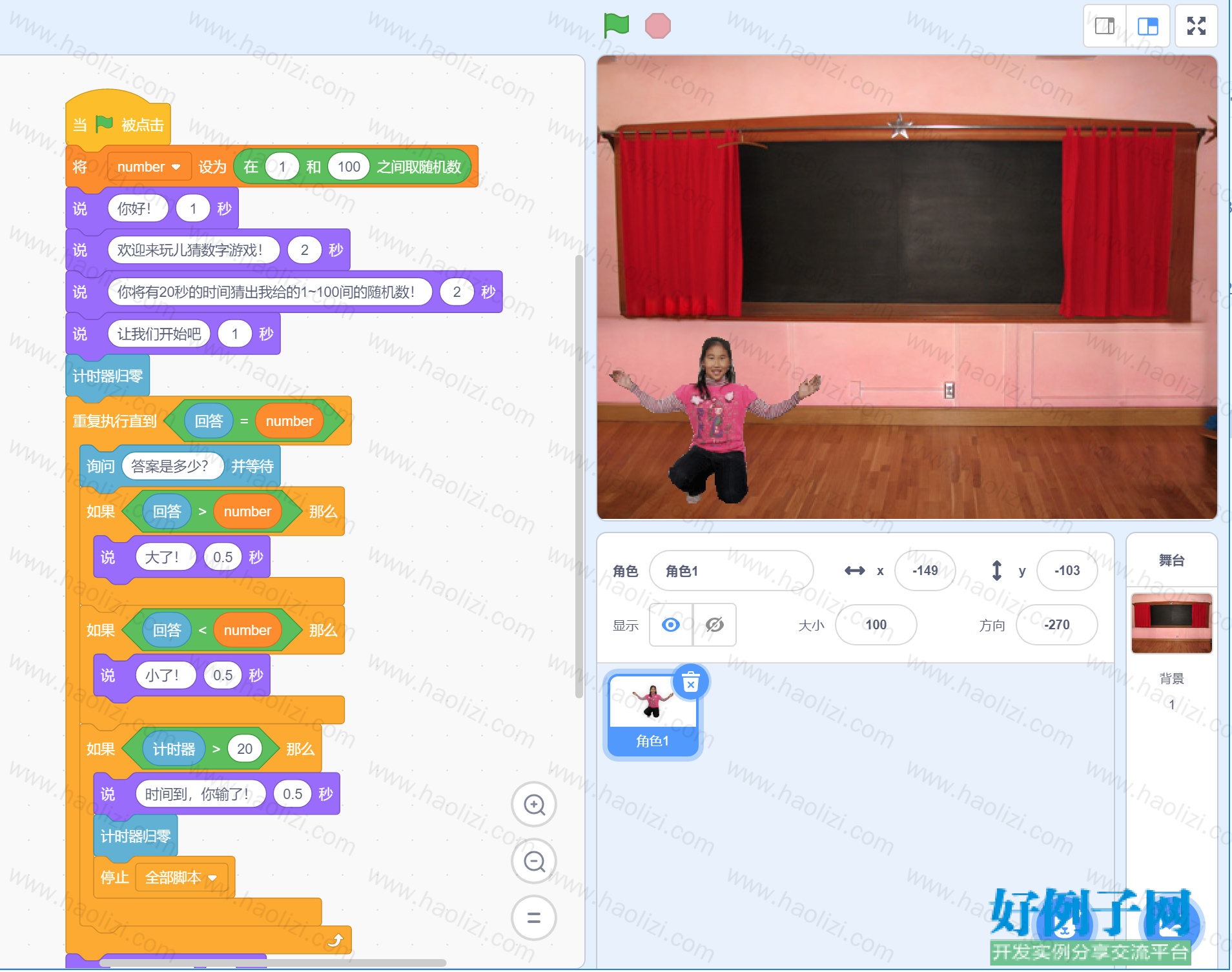Open the 全部脚本 stop dropdown
Screen dimensions: 1232x972
point(181,877)
